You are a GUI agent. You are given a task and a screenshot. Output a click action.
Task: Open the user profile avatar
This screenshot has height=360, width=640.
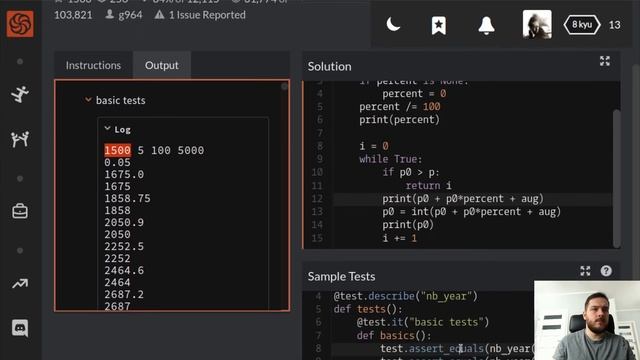pyautogui.click(x=537, y=24)
